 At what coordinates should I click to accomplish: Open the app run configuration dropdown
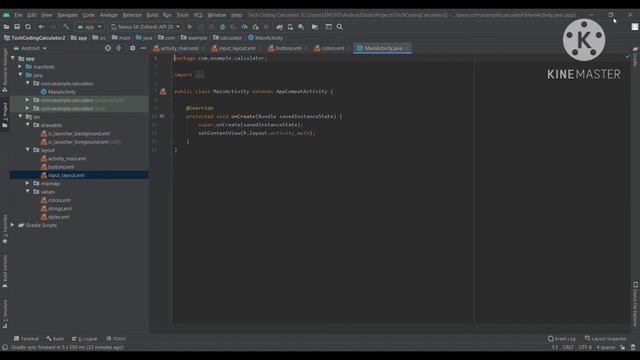[89, 27]
